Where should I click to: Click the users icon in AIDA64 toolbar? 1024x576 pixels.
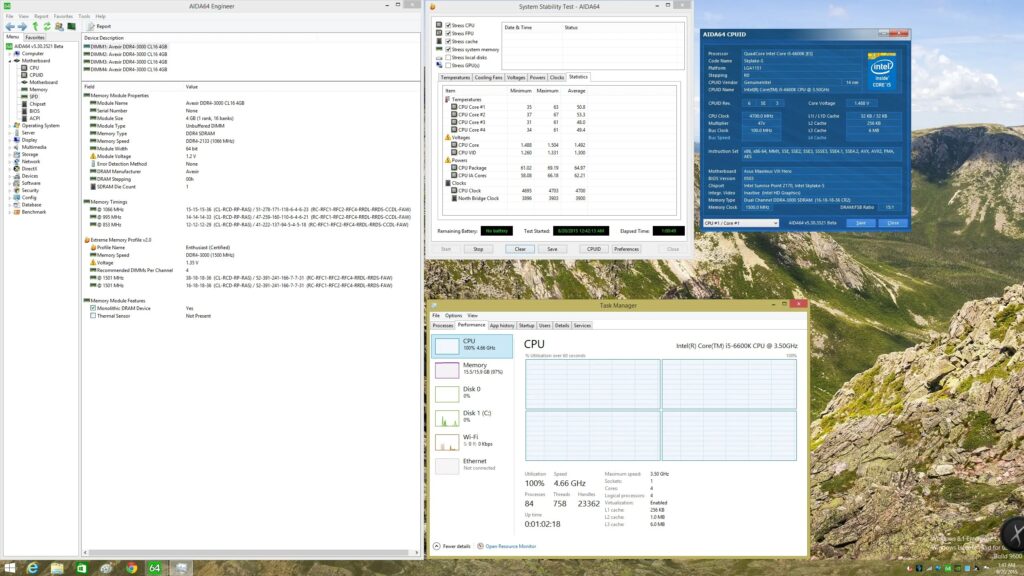59,26
